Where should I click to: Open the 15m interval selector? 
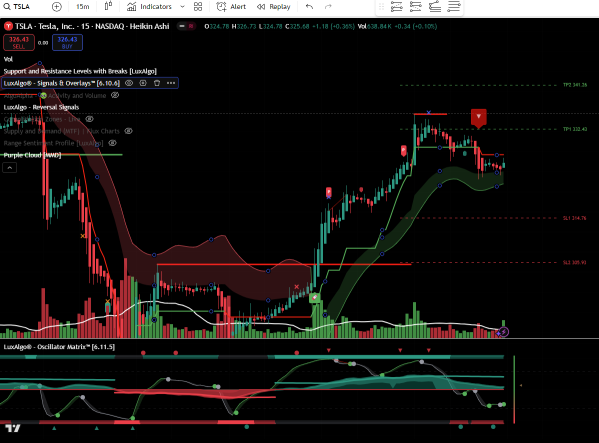(83, 6)
